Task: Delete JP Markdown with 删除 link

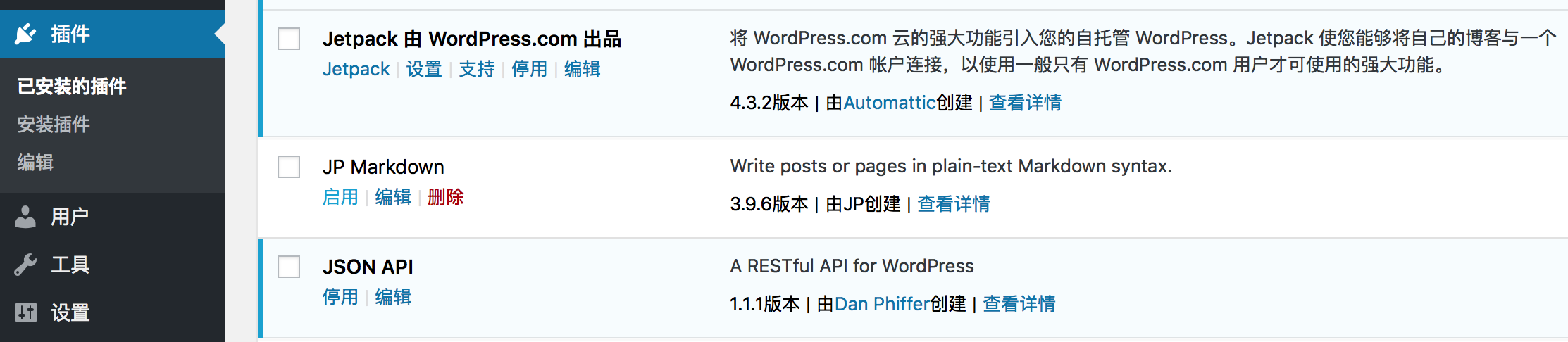Action: coord(445,197)
